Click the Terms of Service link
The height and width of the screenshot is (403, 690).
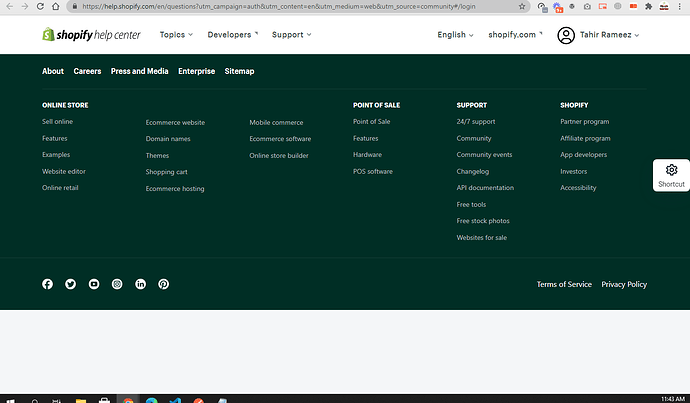[x=564, y=284]
